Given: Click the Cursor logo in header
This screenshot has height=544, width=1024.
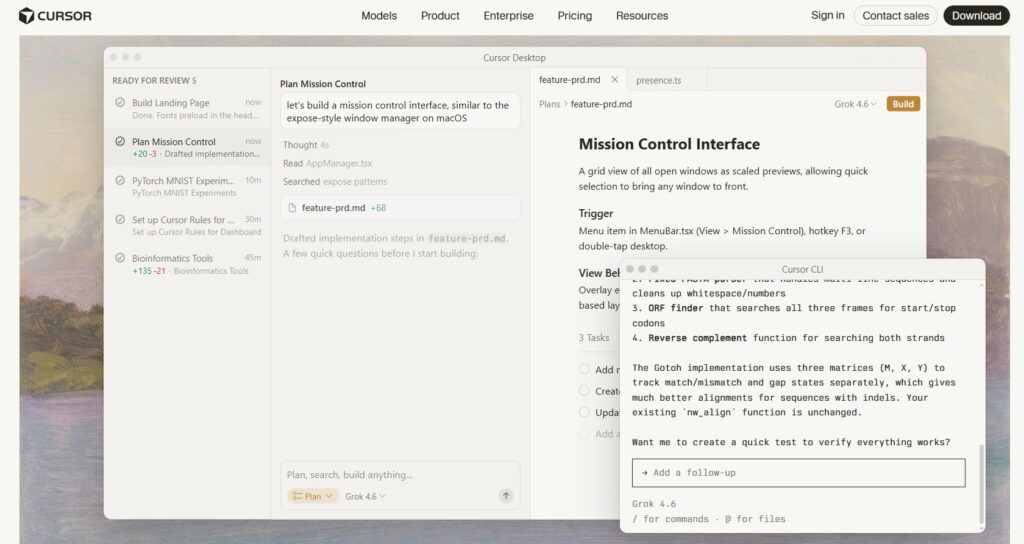Looking at the screenshot, I should coord(55,16).
